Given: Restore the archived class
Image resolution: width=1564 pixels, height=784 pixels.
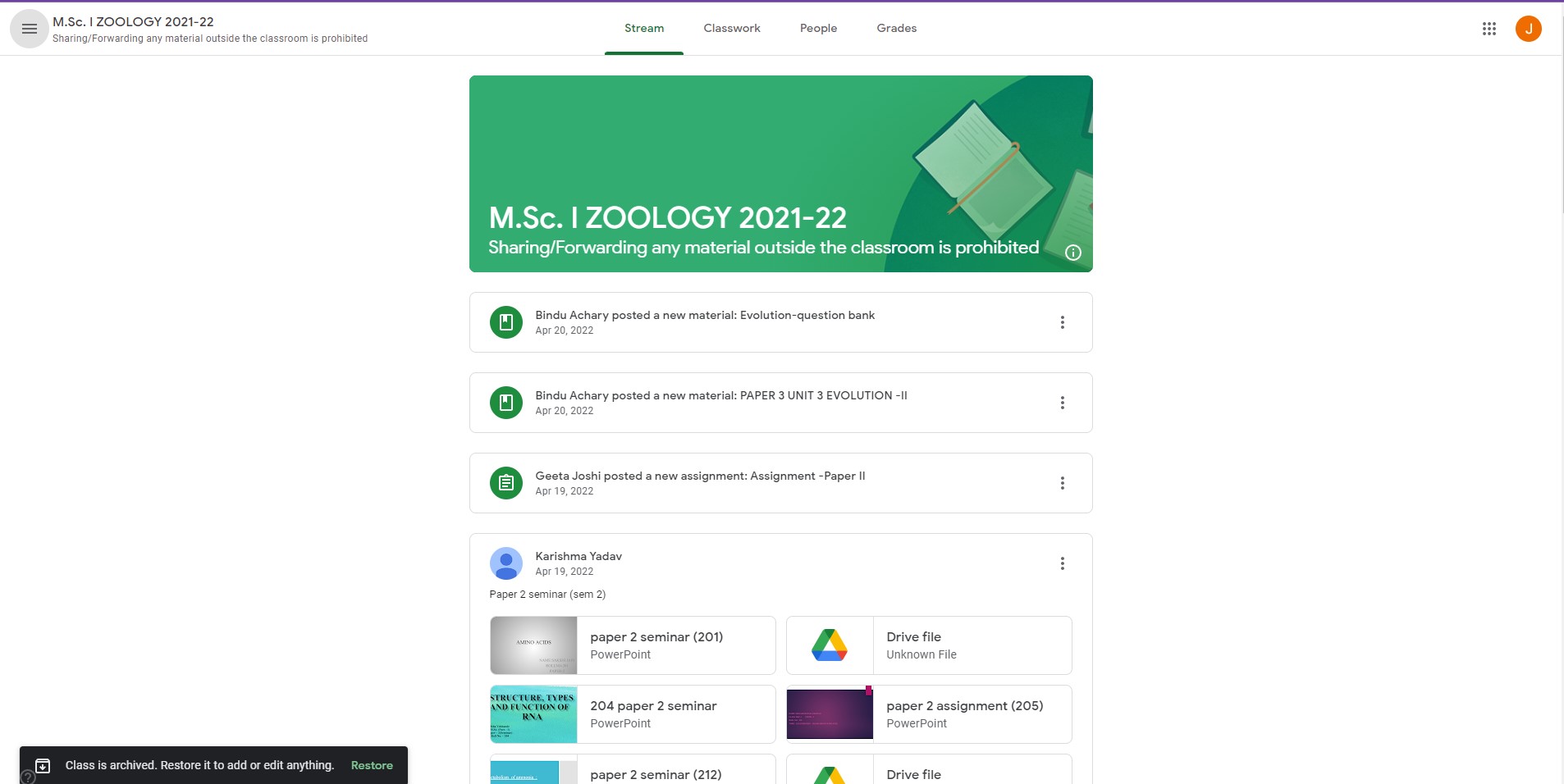Looking at the screenshot, I should point(372,765).
